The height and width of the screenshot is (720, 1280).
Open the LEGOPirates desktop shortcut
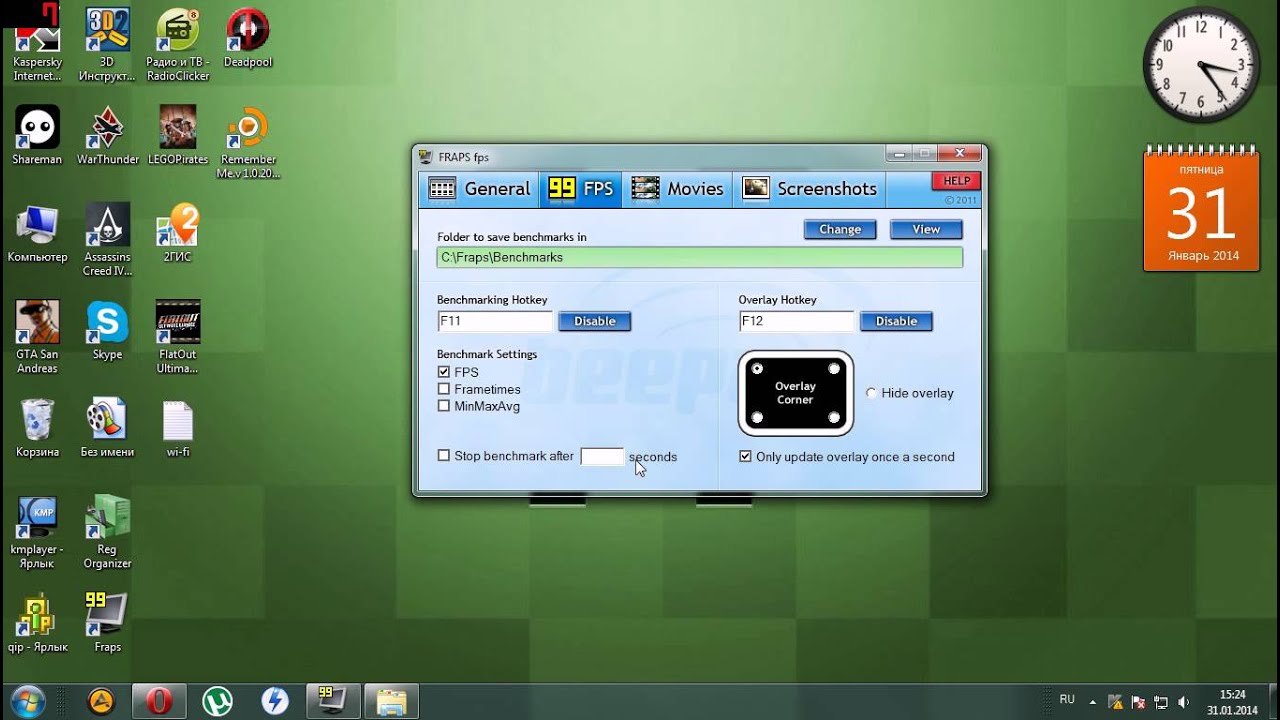click(x=178, y=137)
